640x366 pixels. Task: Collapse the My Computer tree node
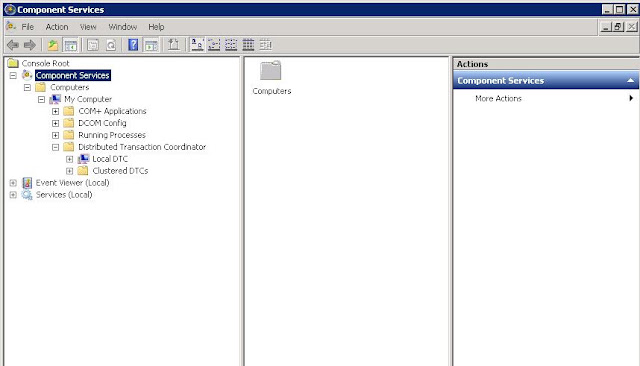[x=41, y=99]
